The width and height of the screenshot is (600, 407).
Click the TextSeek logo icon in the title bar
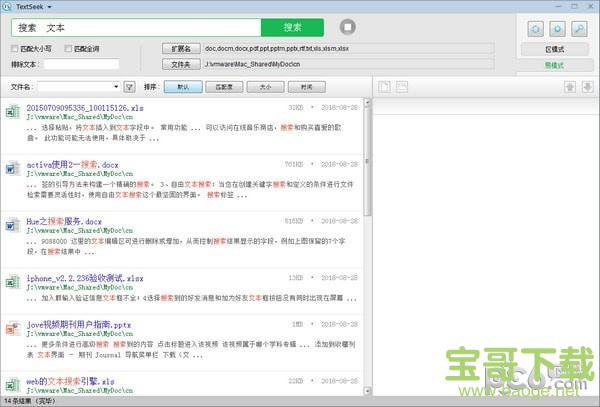click(x=7, y=7)
